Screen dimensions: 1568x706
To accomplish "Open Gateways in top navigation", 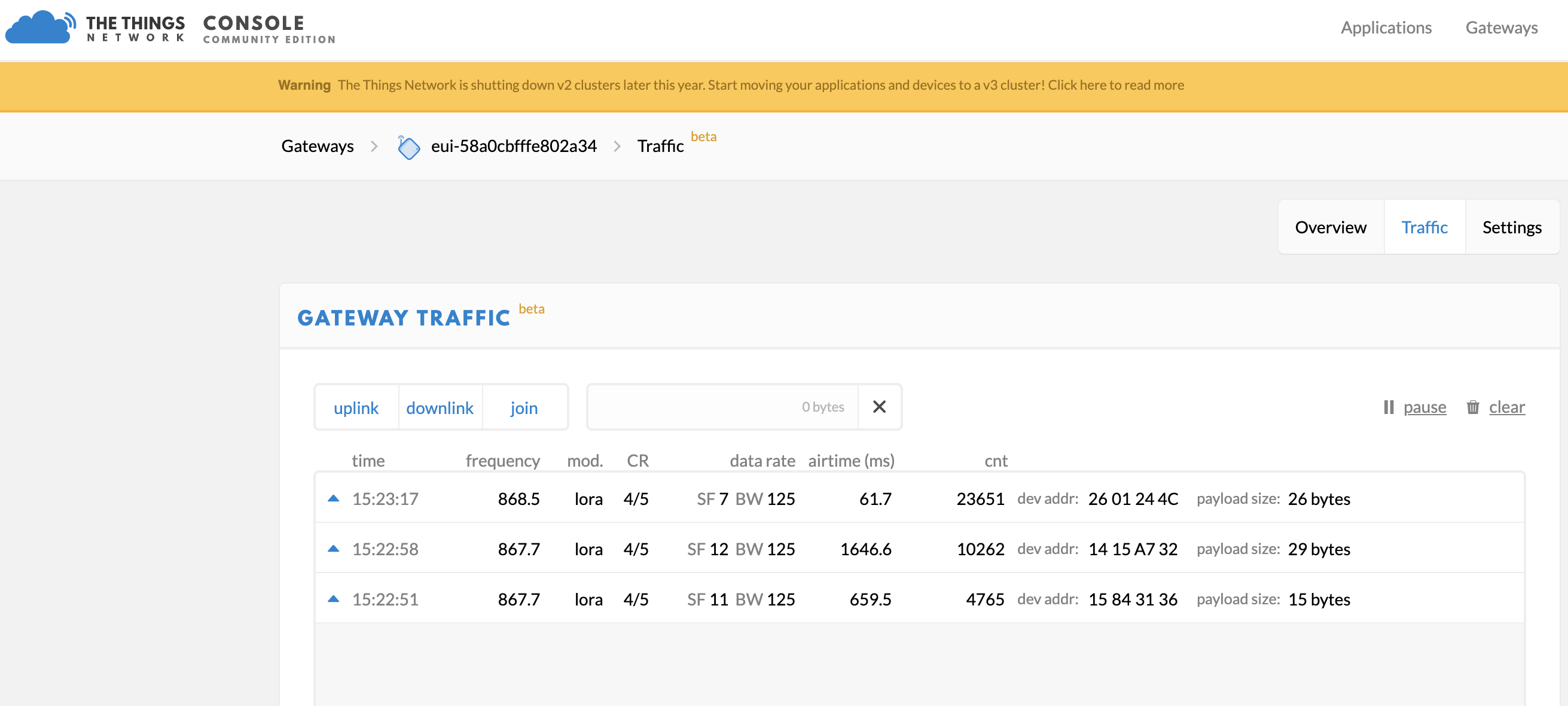I will (x=1501, y=28).
